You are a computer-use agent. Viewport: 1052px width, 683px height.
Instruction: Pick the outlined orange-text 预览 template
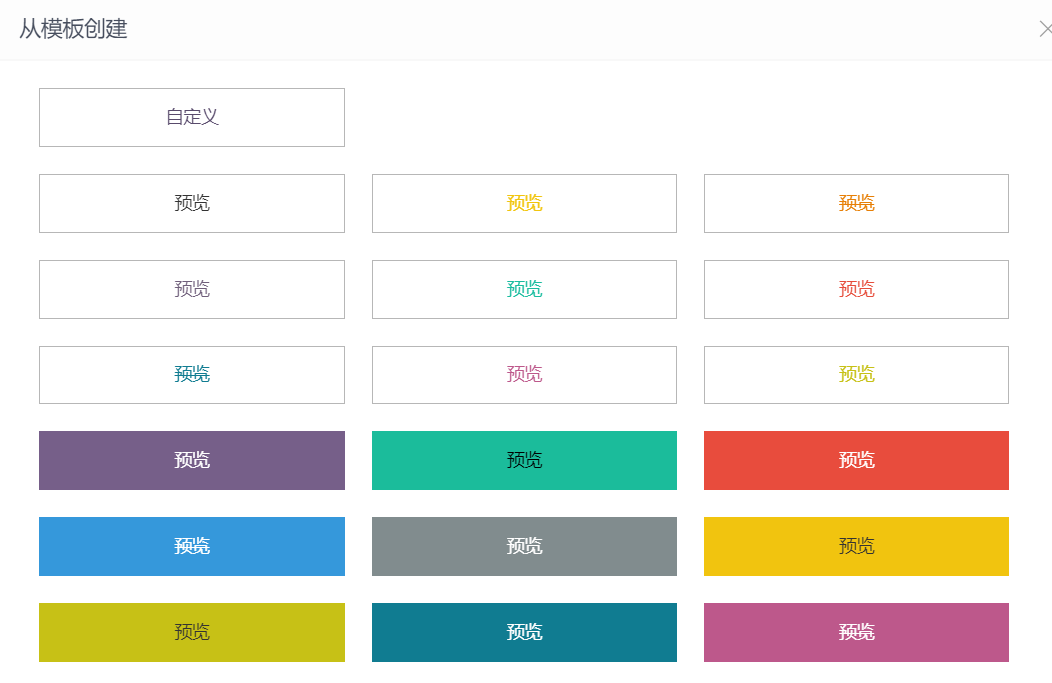click(856, 203)
